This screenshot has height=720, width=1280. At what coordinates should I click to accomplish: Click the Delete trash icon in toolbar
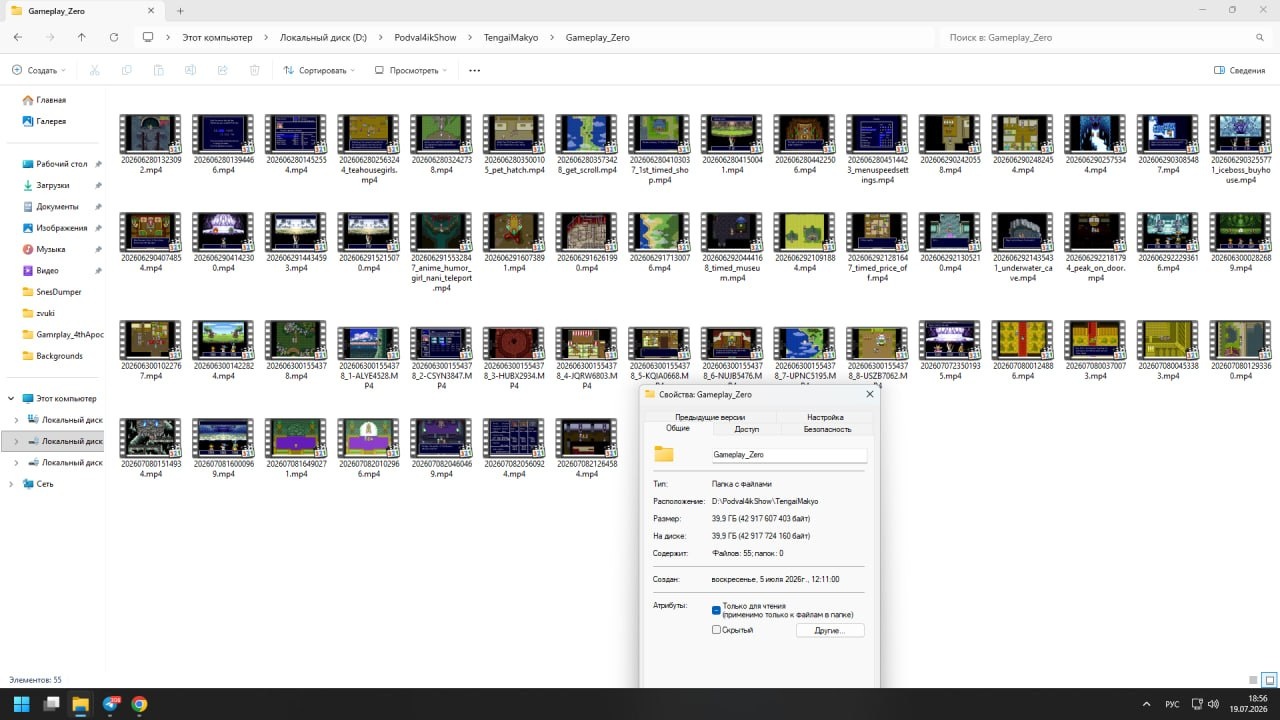[254, 71]
